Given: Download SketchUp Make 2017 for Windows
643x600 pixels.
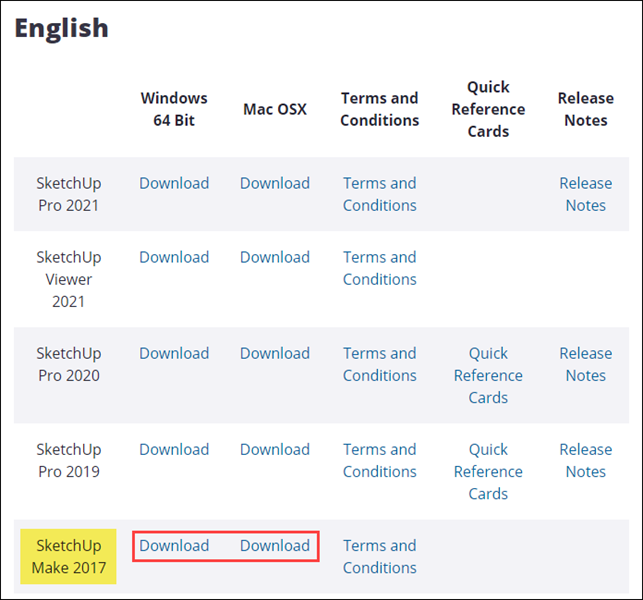Looking at the screenshot, I should tap(174, 545).
